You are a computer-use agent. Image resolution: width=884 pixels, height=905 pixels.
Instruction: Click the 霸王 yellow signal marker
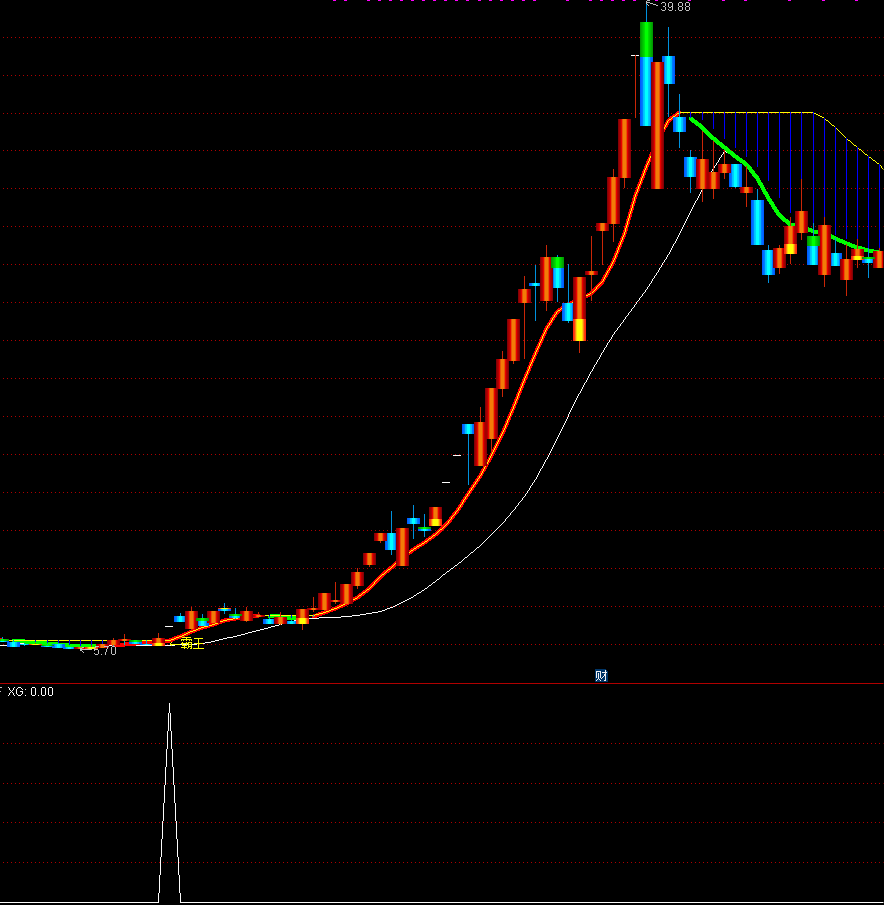point(192,643)
